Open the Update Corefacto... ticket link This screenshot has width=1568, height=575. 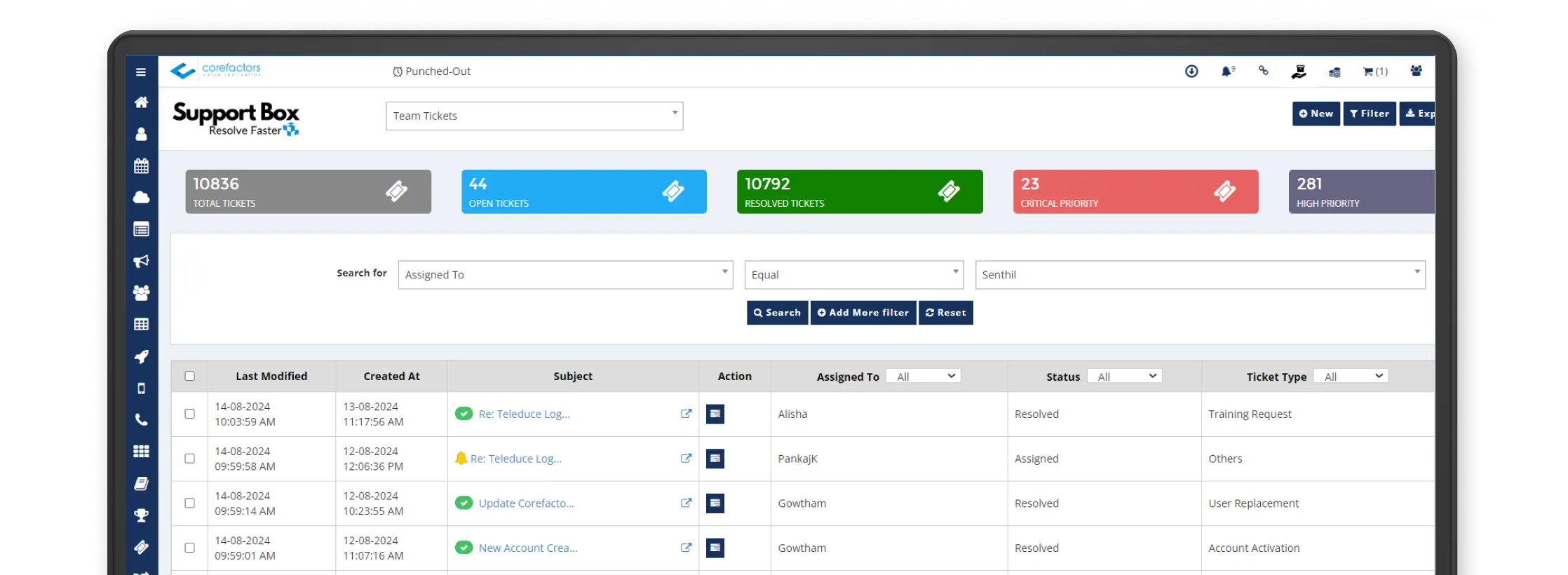coord(526,503)
